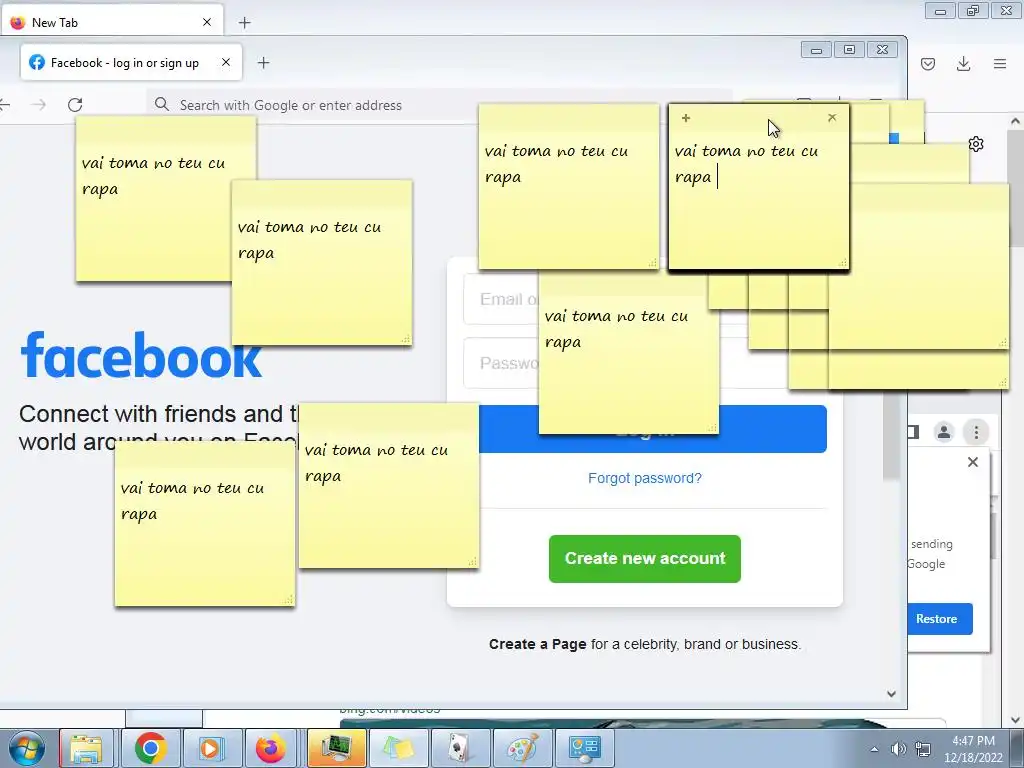
Task: Go forward in Firefox history
Action: tap(39, 104)
